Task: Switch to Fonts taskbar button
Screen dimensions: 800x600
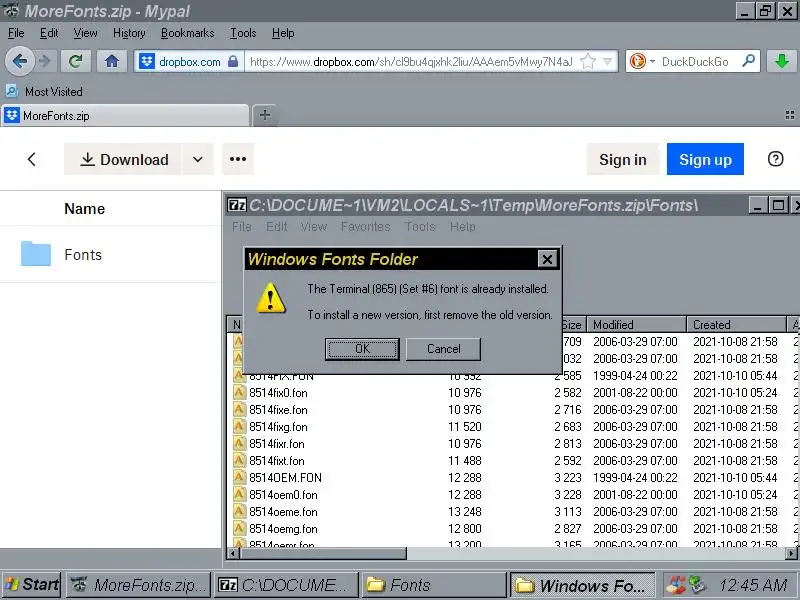Action: pyautogui.click(x=434, y=585)
